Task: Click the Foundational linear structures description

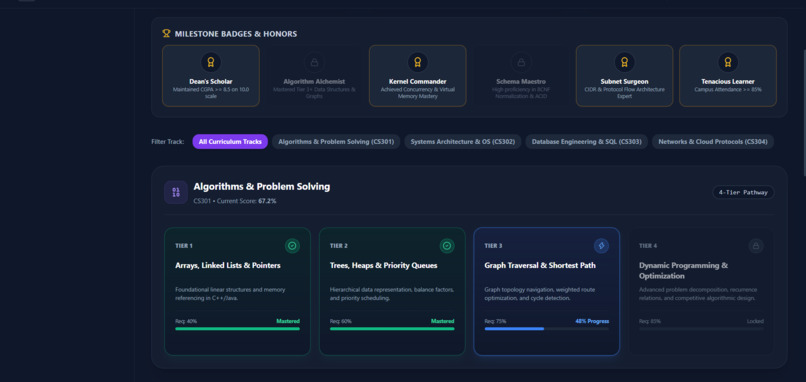Action: click(x=230, y=294)
